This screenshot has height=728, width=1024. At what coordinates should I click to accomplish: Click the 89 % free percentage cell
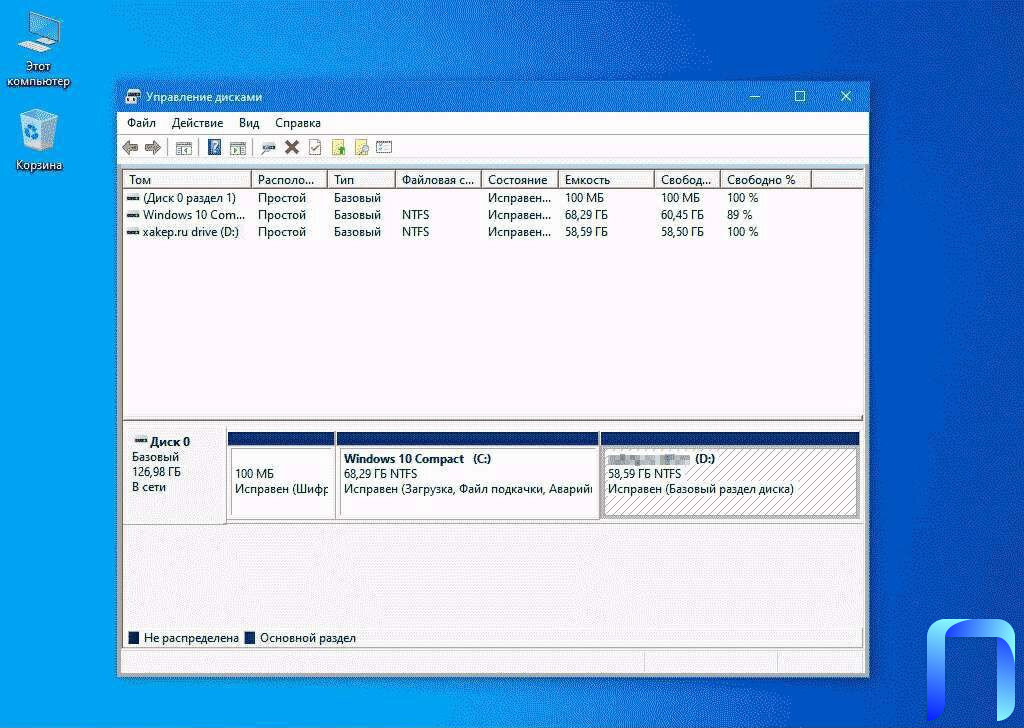tap(739, 215)
